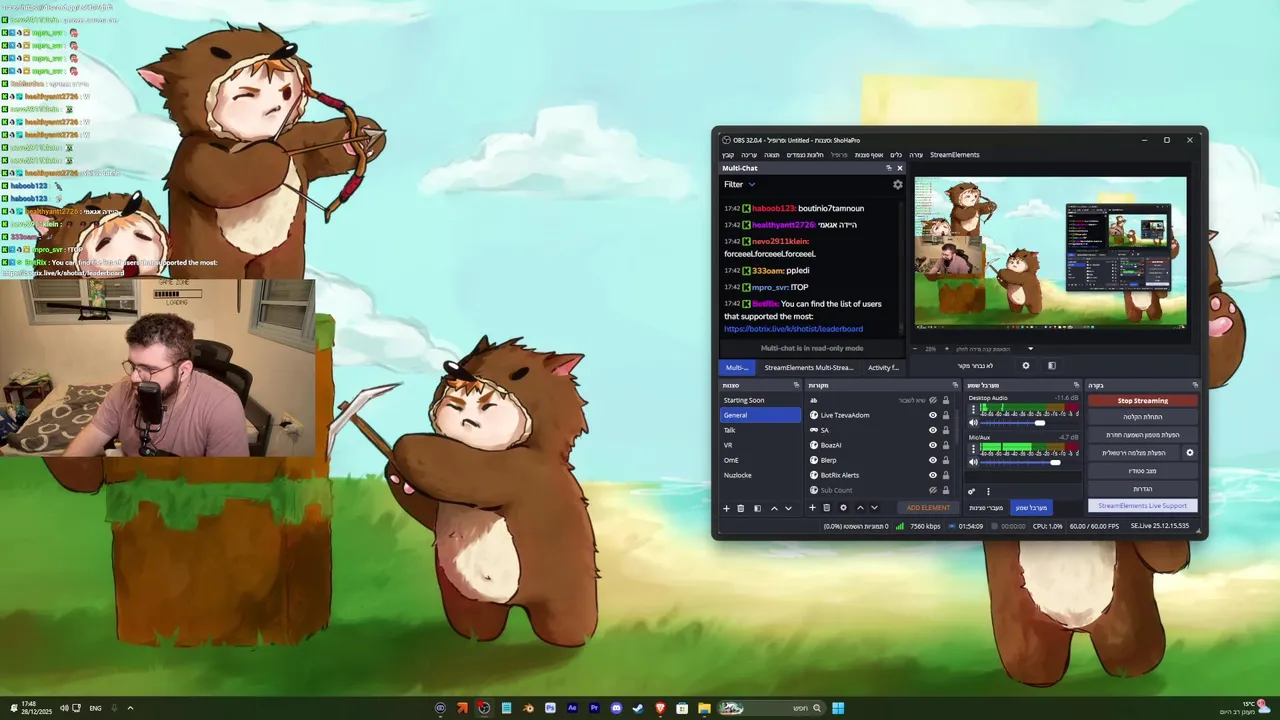The height and width of the screenshot is (720, 1280).
Task: Open StreamElements Live Support
Action: click(x=1142, y=506)
